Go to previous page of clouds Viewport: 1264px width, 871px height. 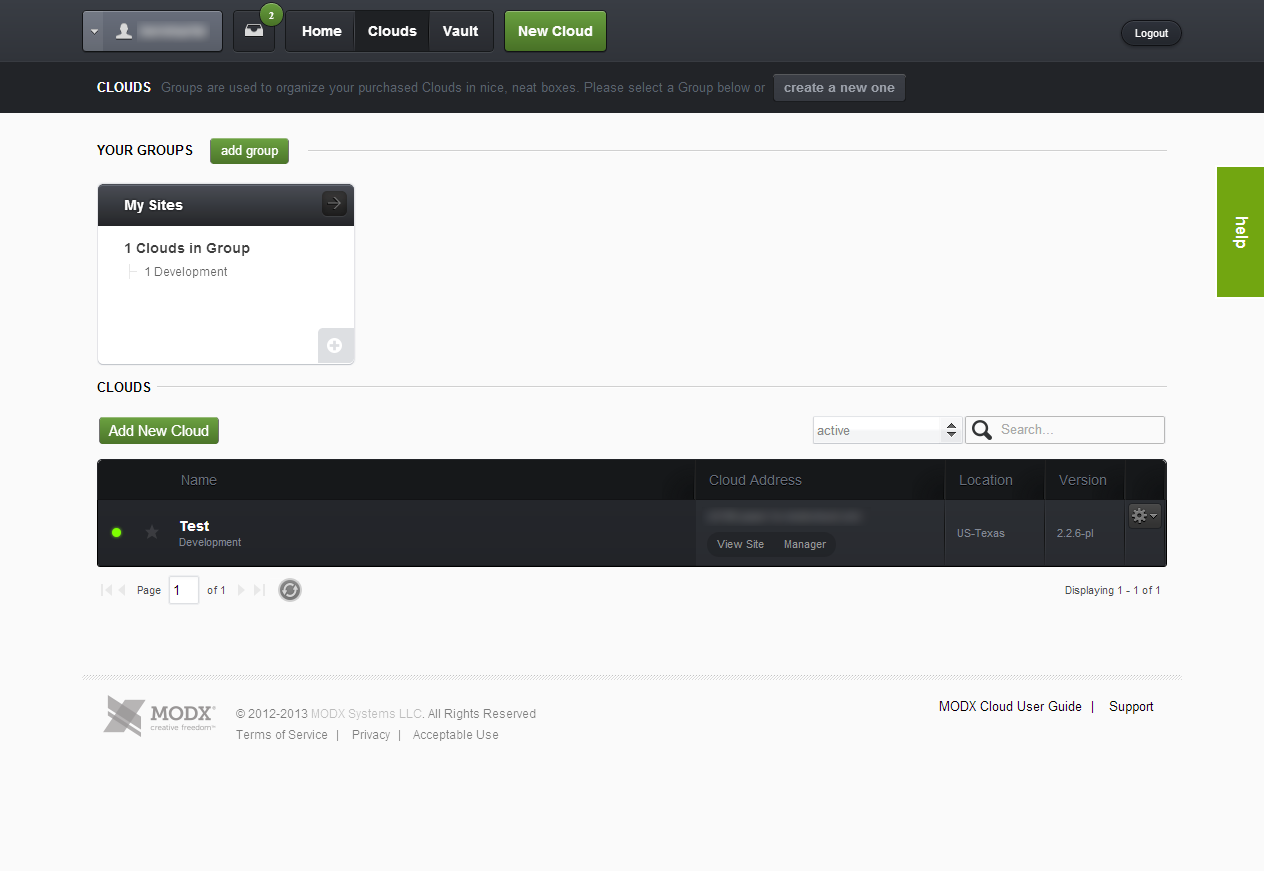click(122, 590)
